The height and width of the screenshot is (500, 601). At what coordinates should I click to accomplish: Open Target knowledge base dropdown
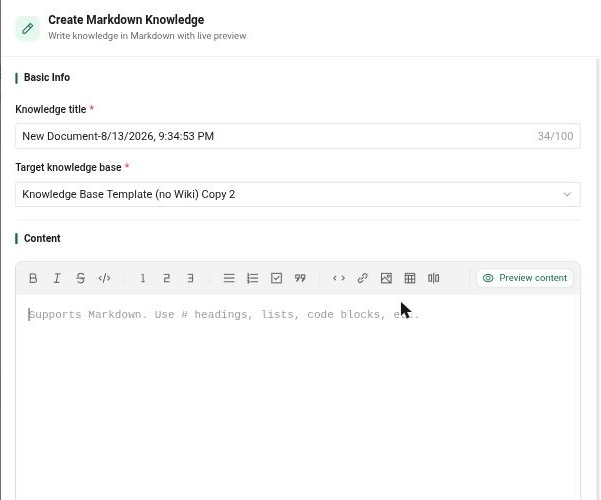(x=298, y=194)
